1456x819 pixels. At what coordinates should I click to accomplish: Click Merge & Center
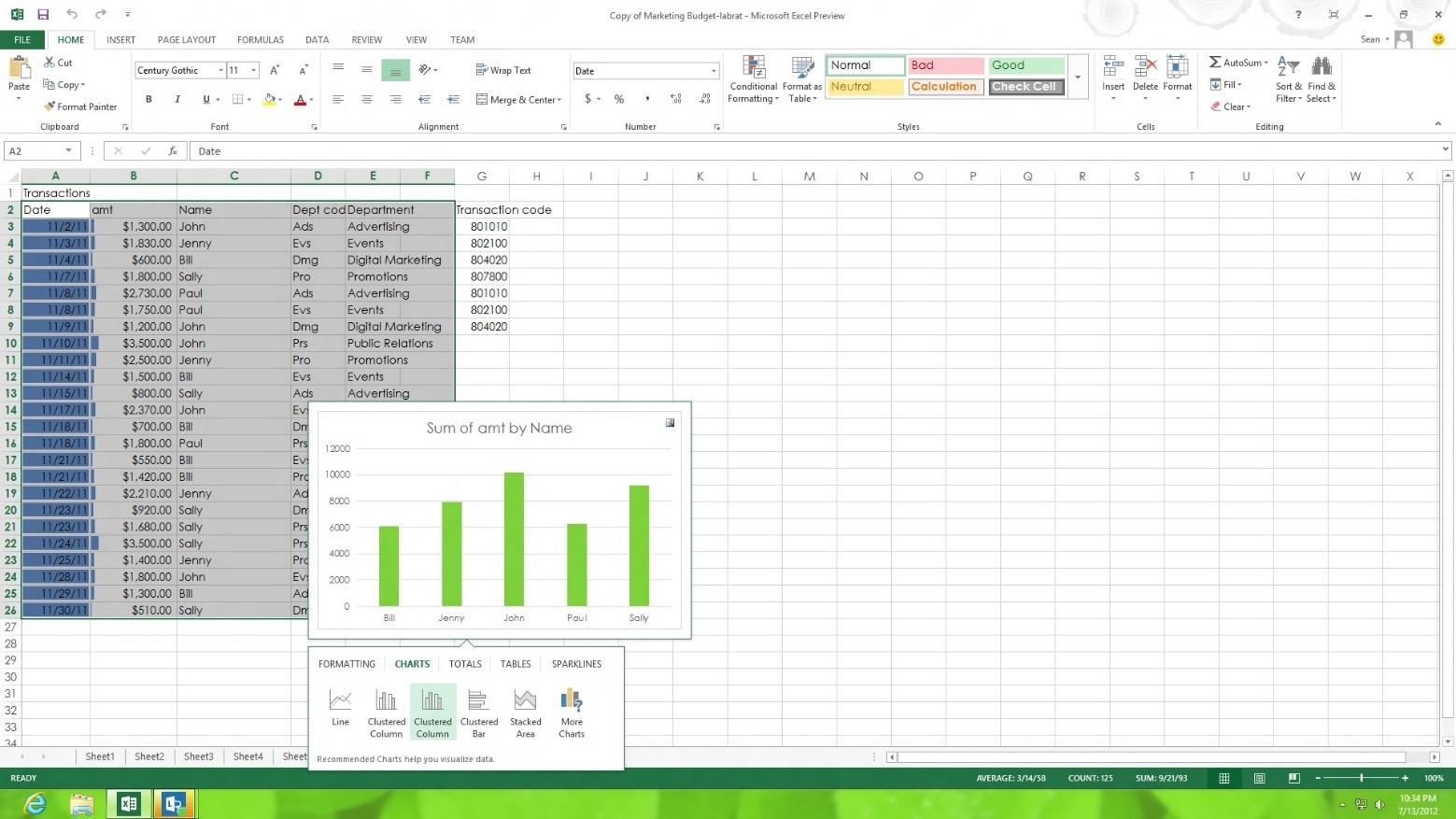[x=517, y=99]
